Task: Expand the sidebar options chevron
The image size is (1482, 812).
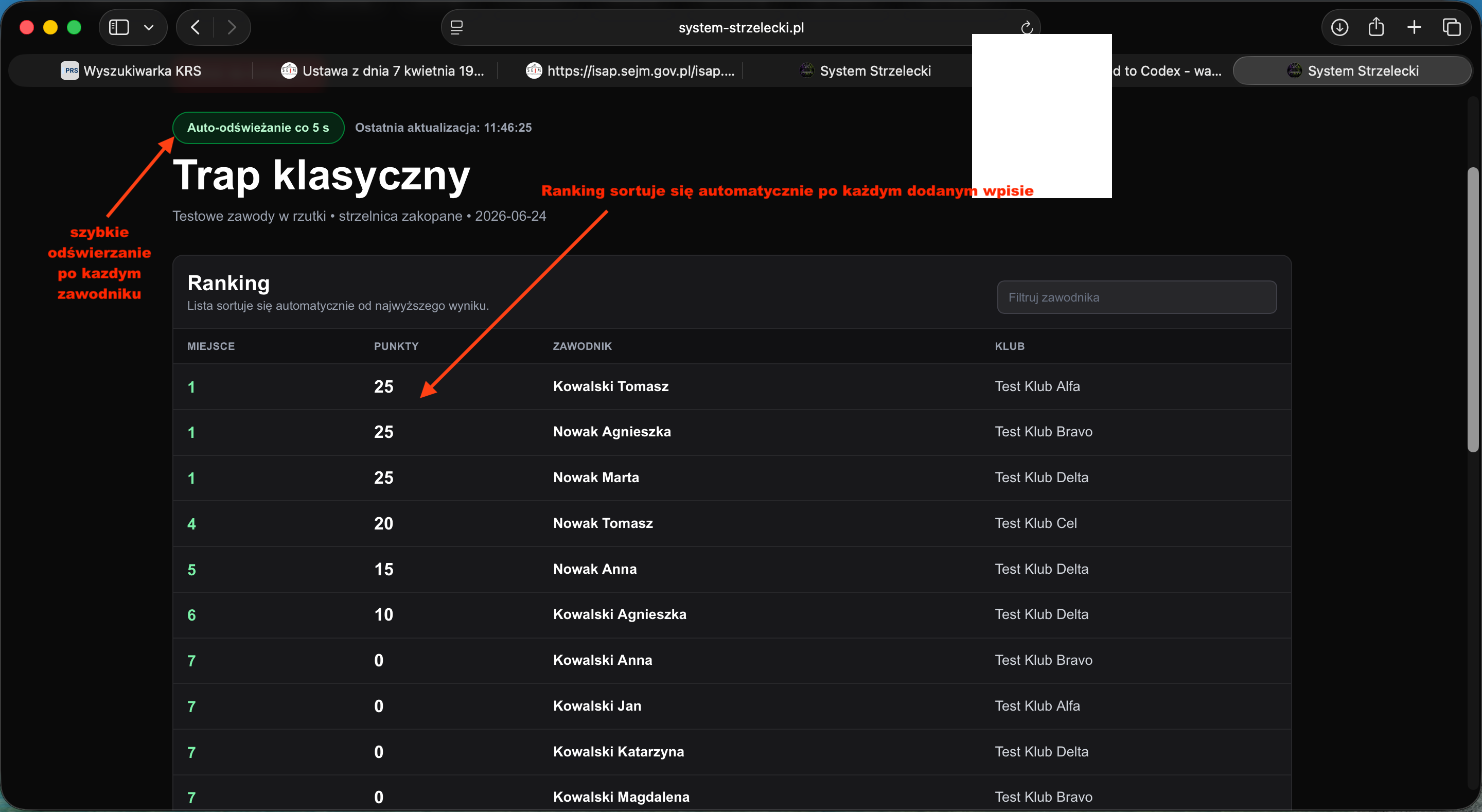Action: [x=148, y=27]
